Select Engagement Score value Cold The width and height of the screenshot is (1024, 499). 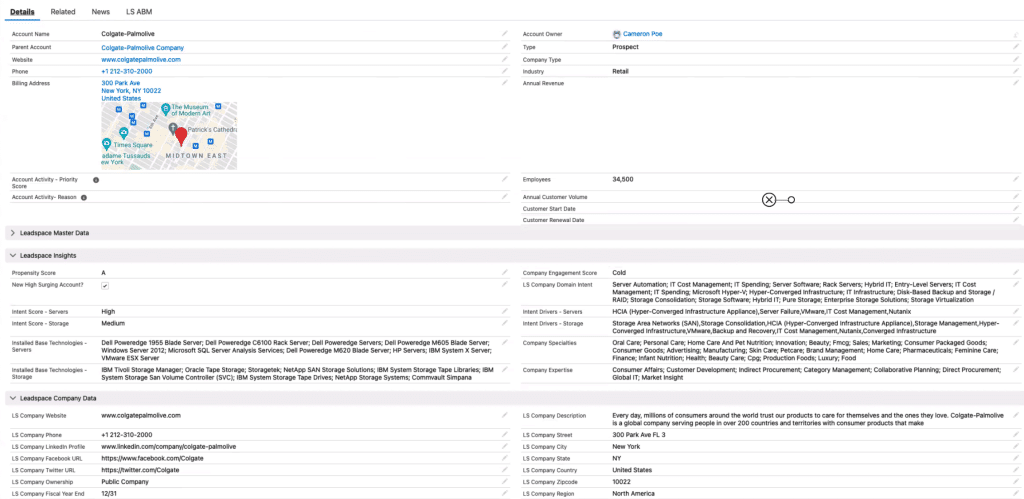point(619,272)
